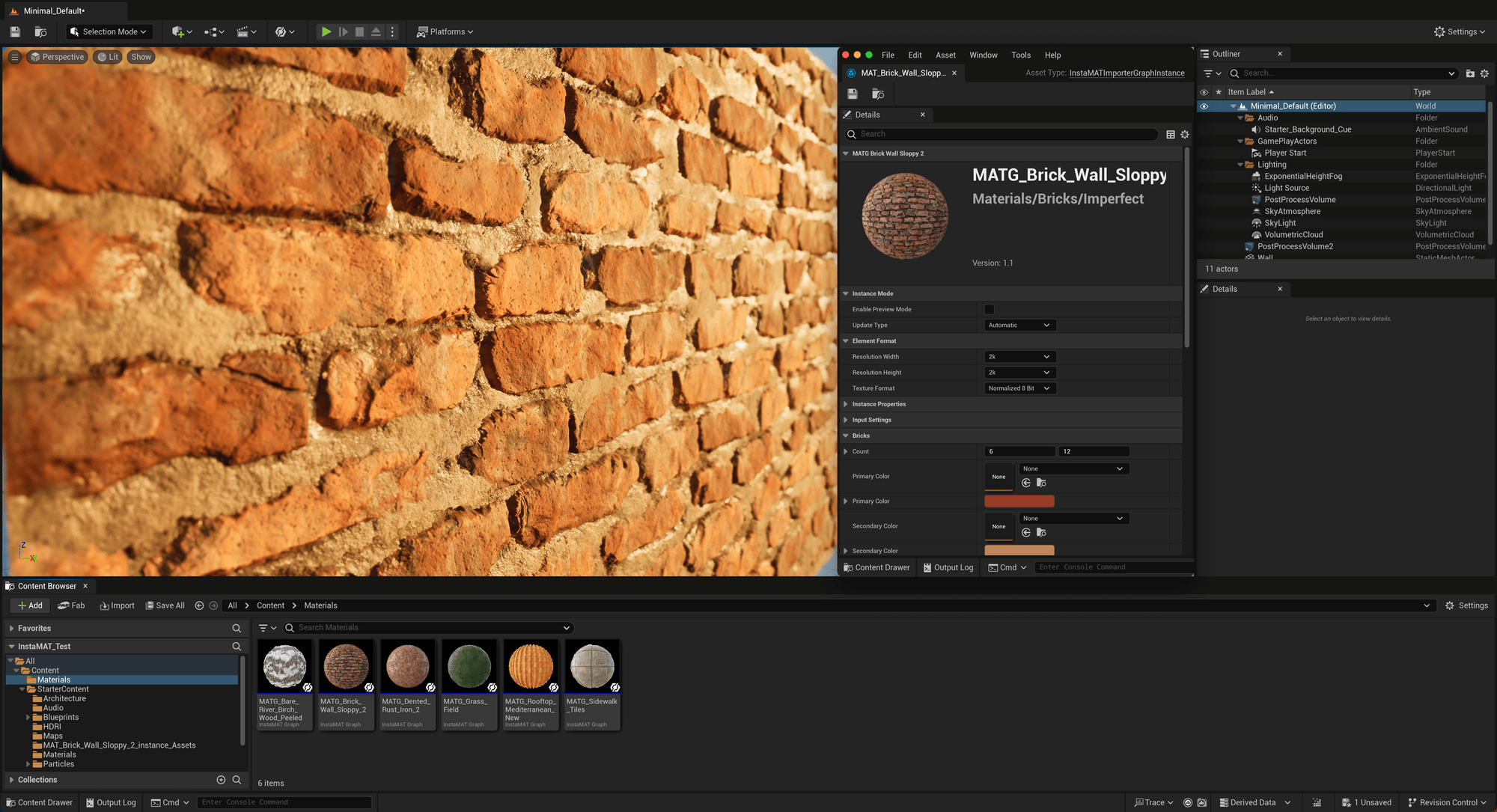Open the File menu in asset editor
The height and width of the screenshot is (812, 1497).
coord(888,55)
